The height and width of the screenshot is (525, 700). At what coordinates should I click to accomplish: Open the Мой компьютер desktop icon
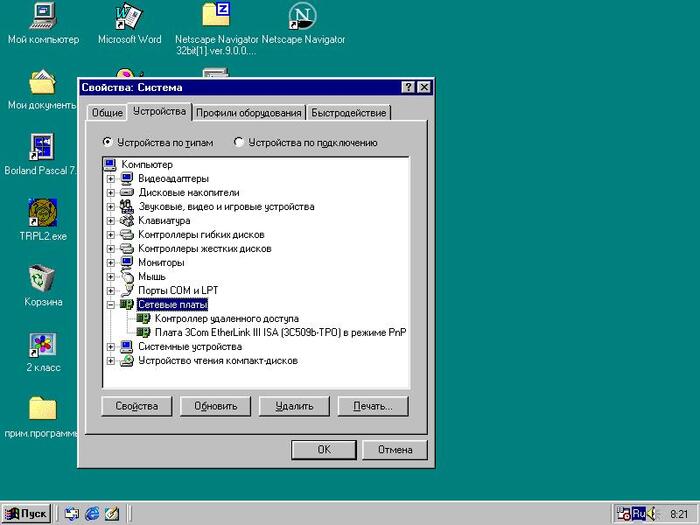(x=43, y=17)
